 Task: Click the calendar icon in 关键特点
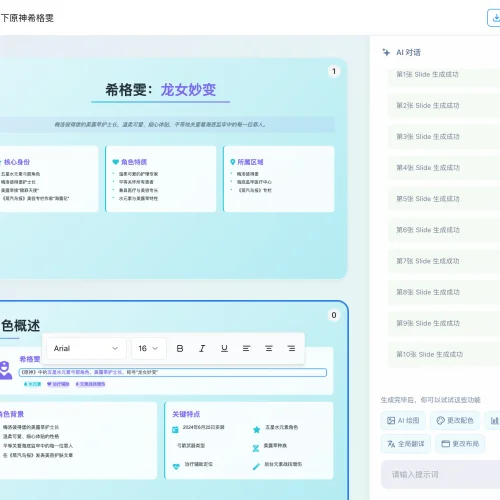(x=175, y=430)
